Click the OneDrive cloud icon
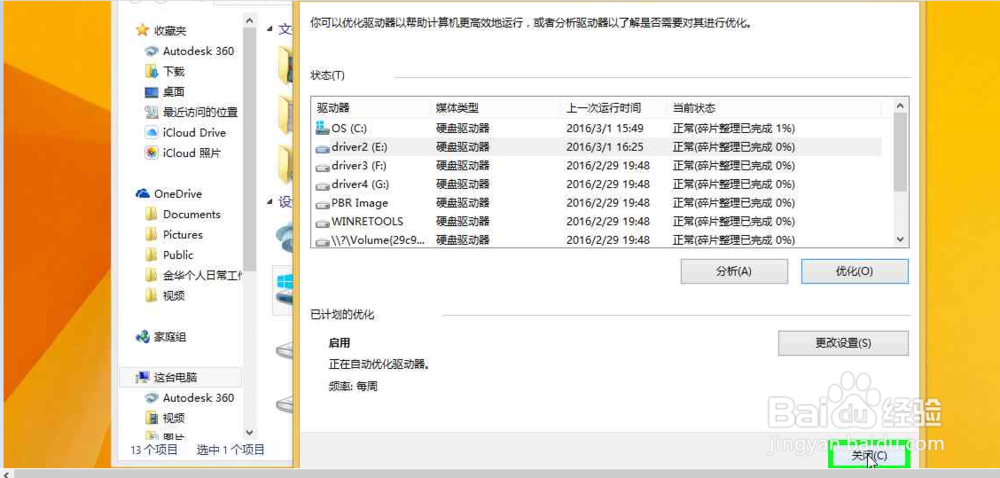 143,194
